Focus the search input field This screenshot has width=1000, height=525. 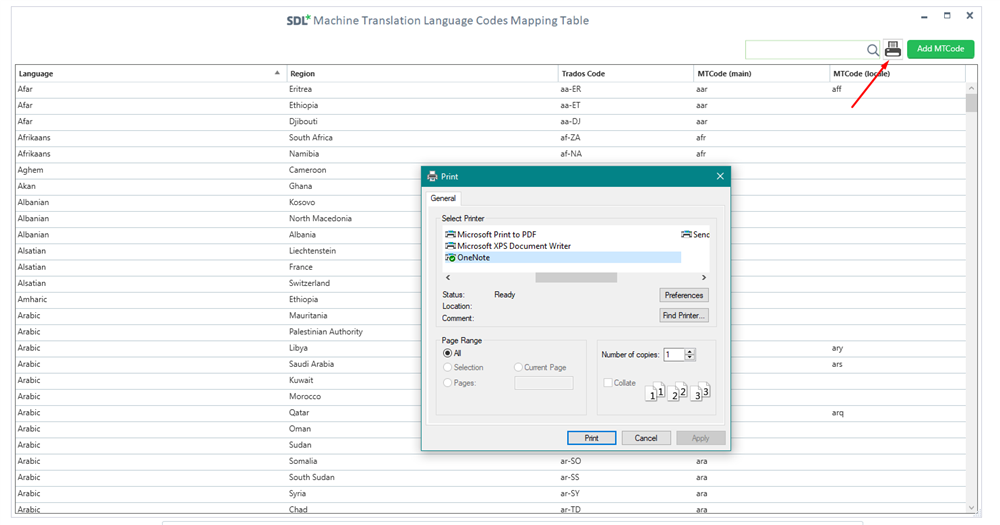[x=805, y=50]
